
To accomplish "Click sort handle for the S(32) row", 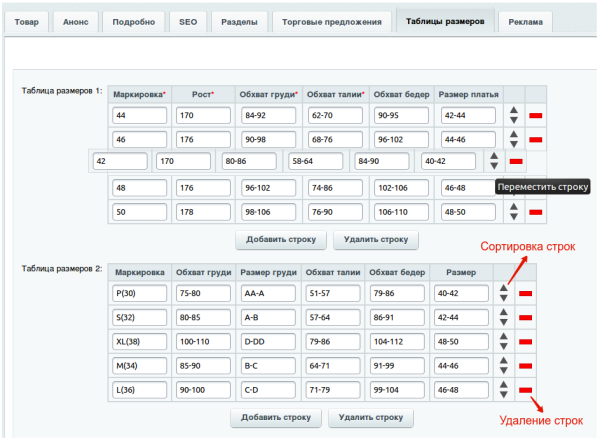I will tap(502, 317).
